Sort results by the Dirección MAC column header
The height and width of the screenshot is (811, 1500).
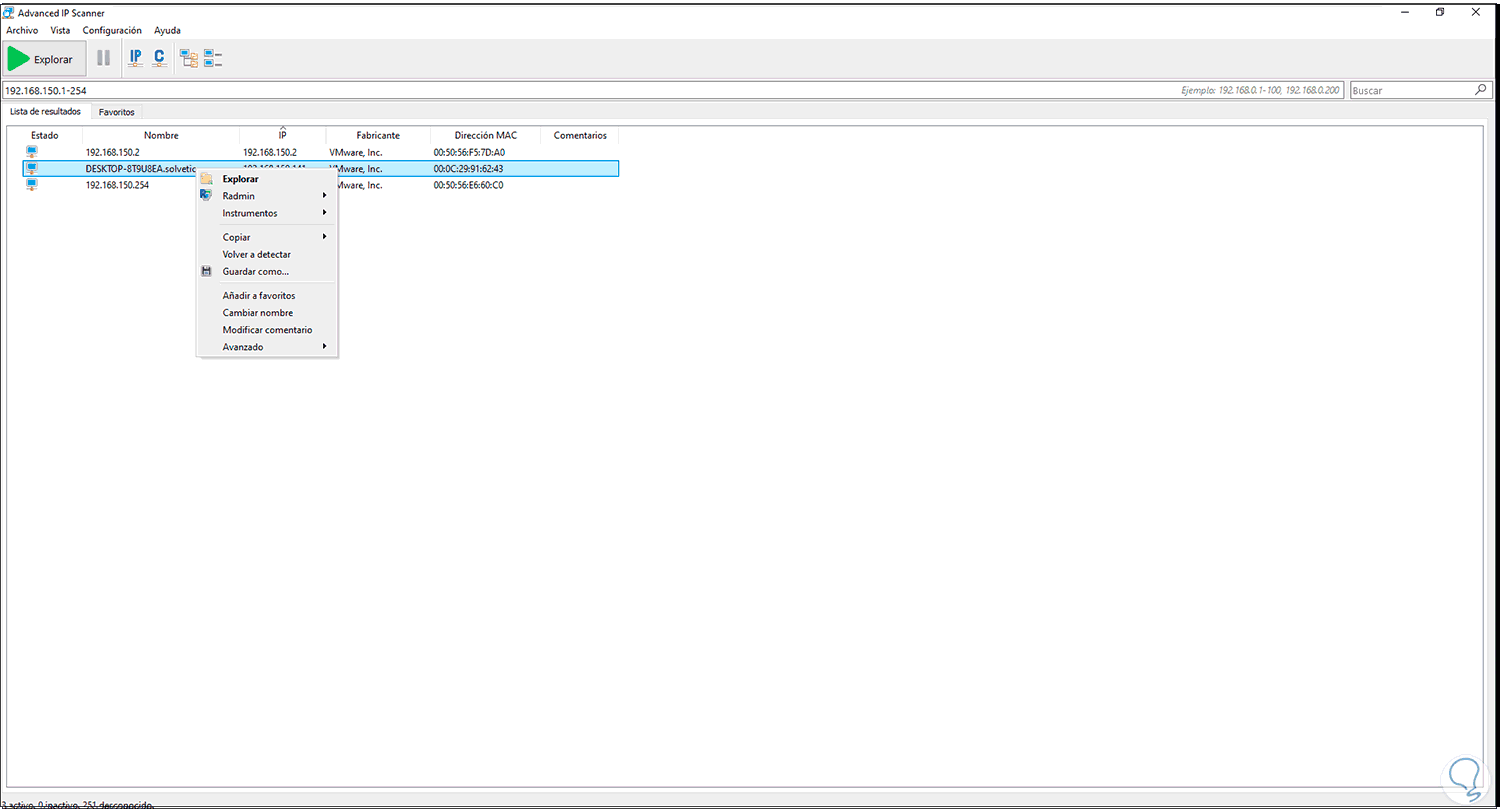coord(485,135)
